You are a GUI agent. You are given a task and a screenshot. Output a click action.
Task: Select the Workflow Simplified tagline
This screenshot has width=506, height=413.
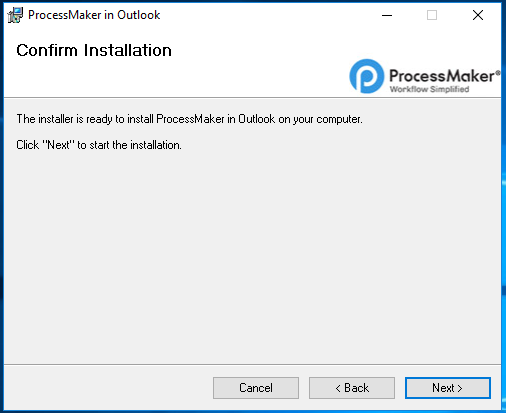pyautogui.click(x=429, y=89)
